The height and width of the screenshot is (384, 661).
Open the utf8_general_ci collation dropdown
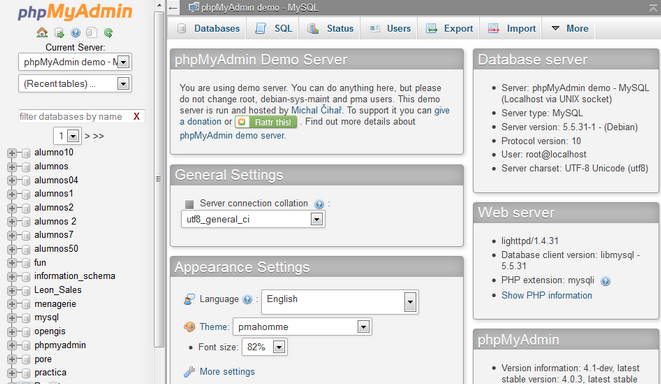253,219
